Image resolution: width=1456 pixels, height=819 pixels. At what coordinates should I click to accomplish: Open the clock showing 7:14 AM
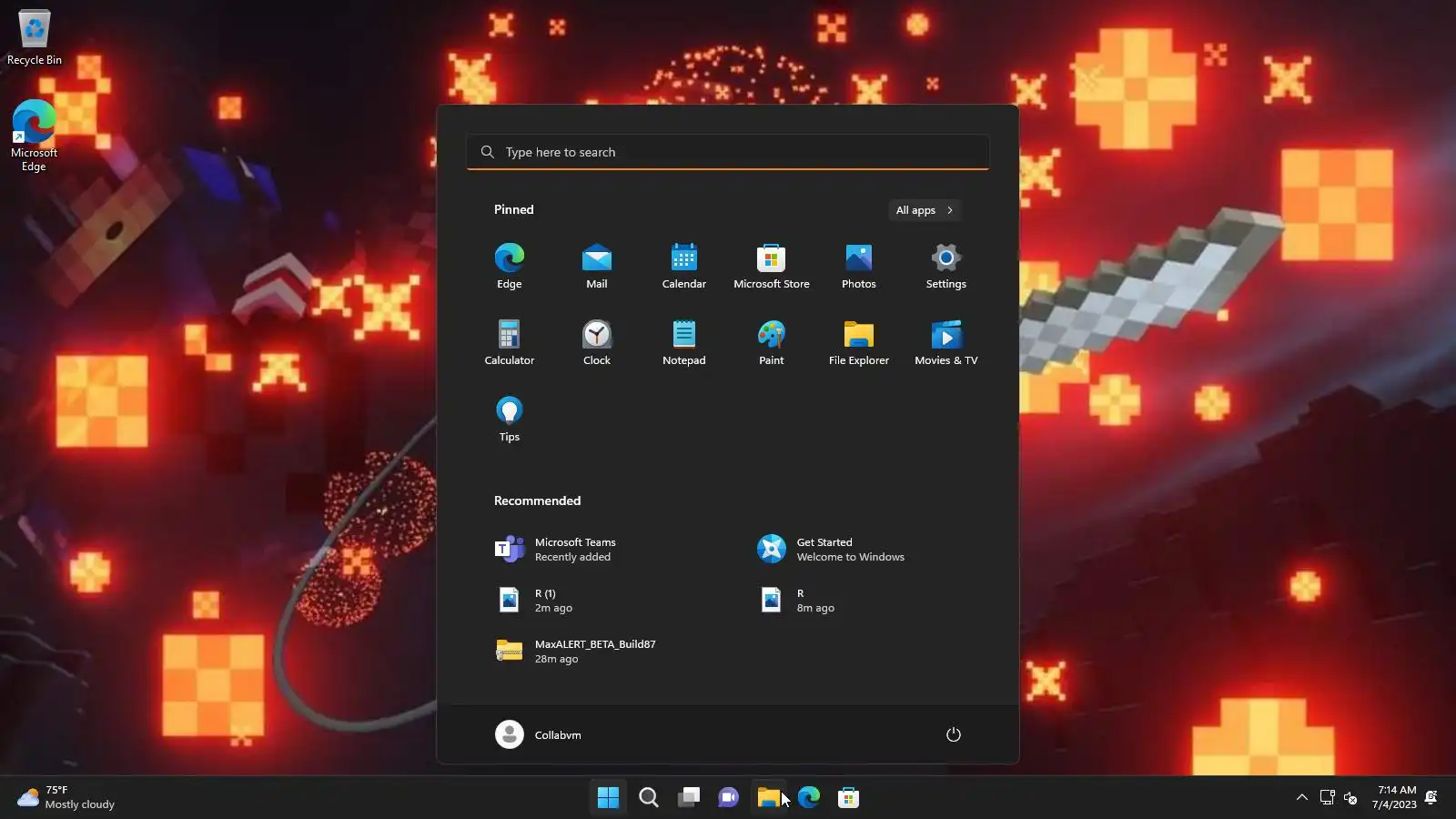(1394, 797)
